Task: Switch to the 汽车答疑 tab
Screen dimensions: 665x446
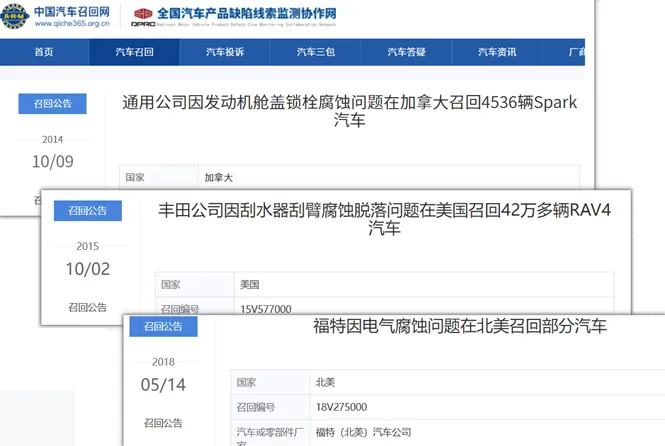Action: click(x=406, y=52)
